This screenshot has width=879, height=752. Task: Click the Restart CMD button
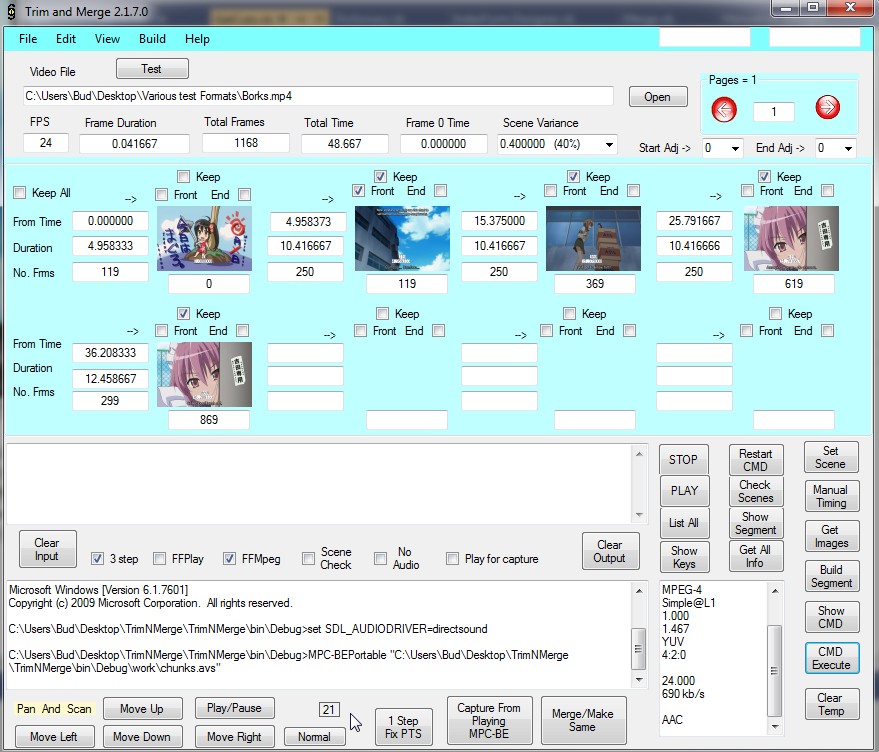click(x=756, y=460)
